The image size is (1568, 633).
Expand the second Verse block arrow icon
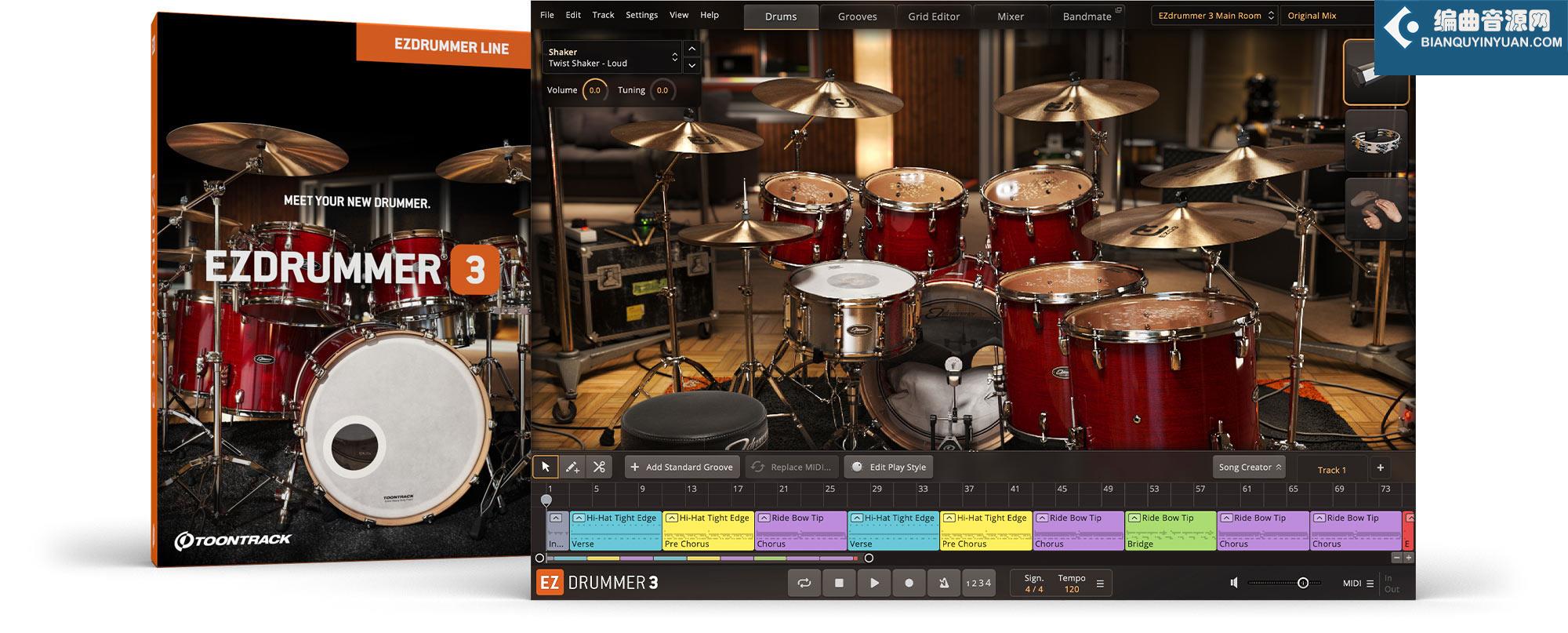pyautogui.click(x=856, y=518)
